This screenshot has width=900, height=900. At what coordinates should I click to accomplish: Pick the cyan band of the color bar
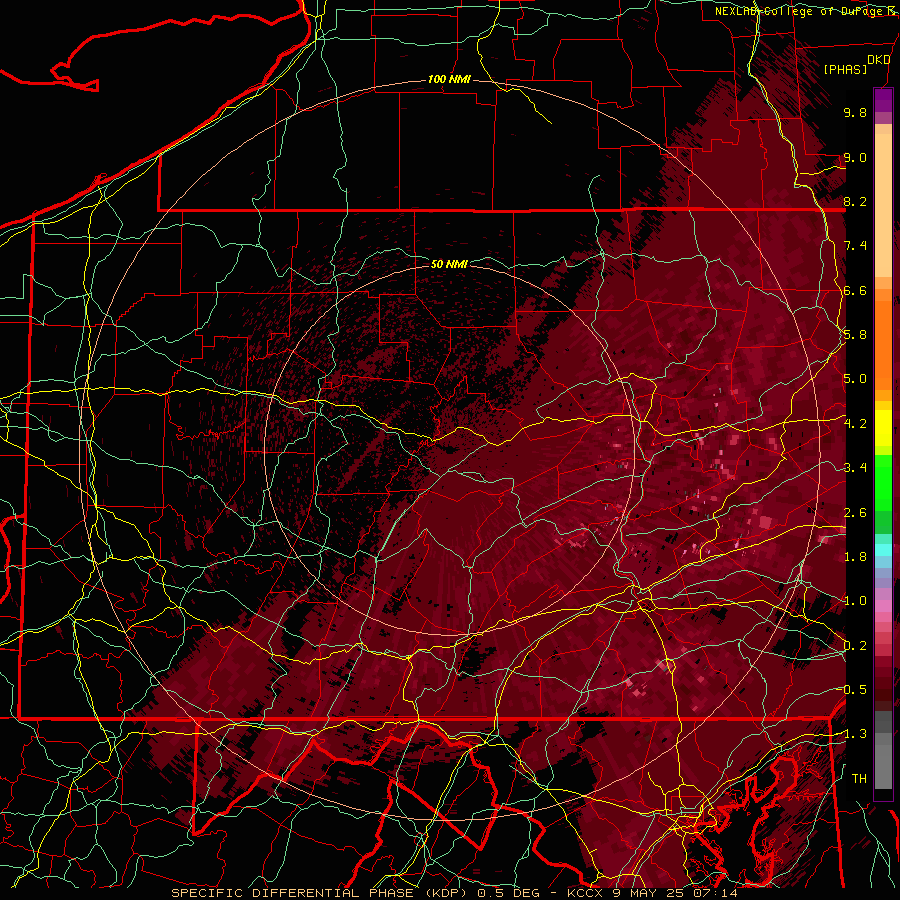click(x=883, y=550)
